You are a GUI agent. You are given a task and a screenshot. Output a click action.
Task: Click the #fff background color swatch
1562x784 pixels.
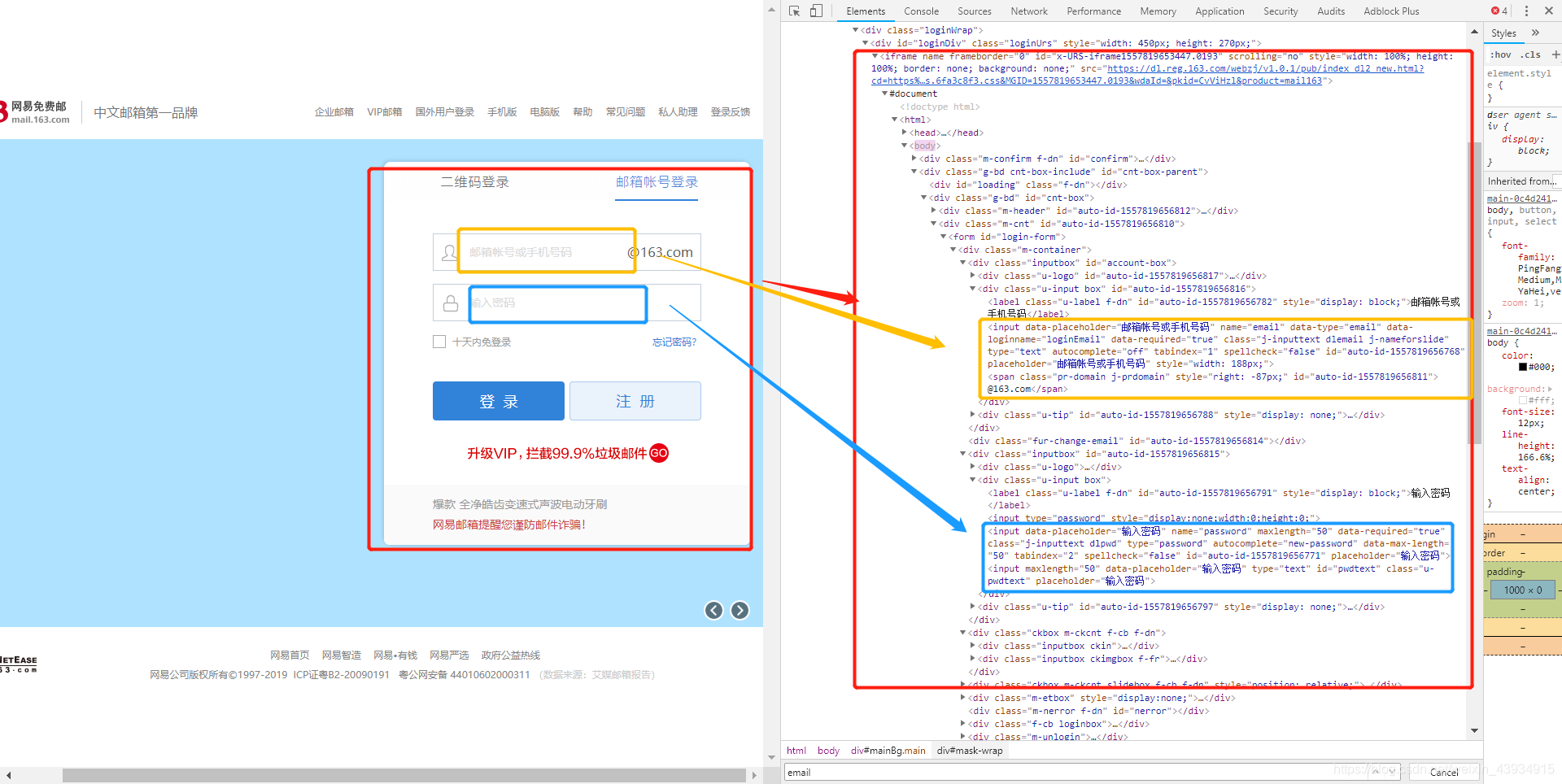[x=1523, y=400]
